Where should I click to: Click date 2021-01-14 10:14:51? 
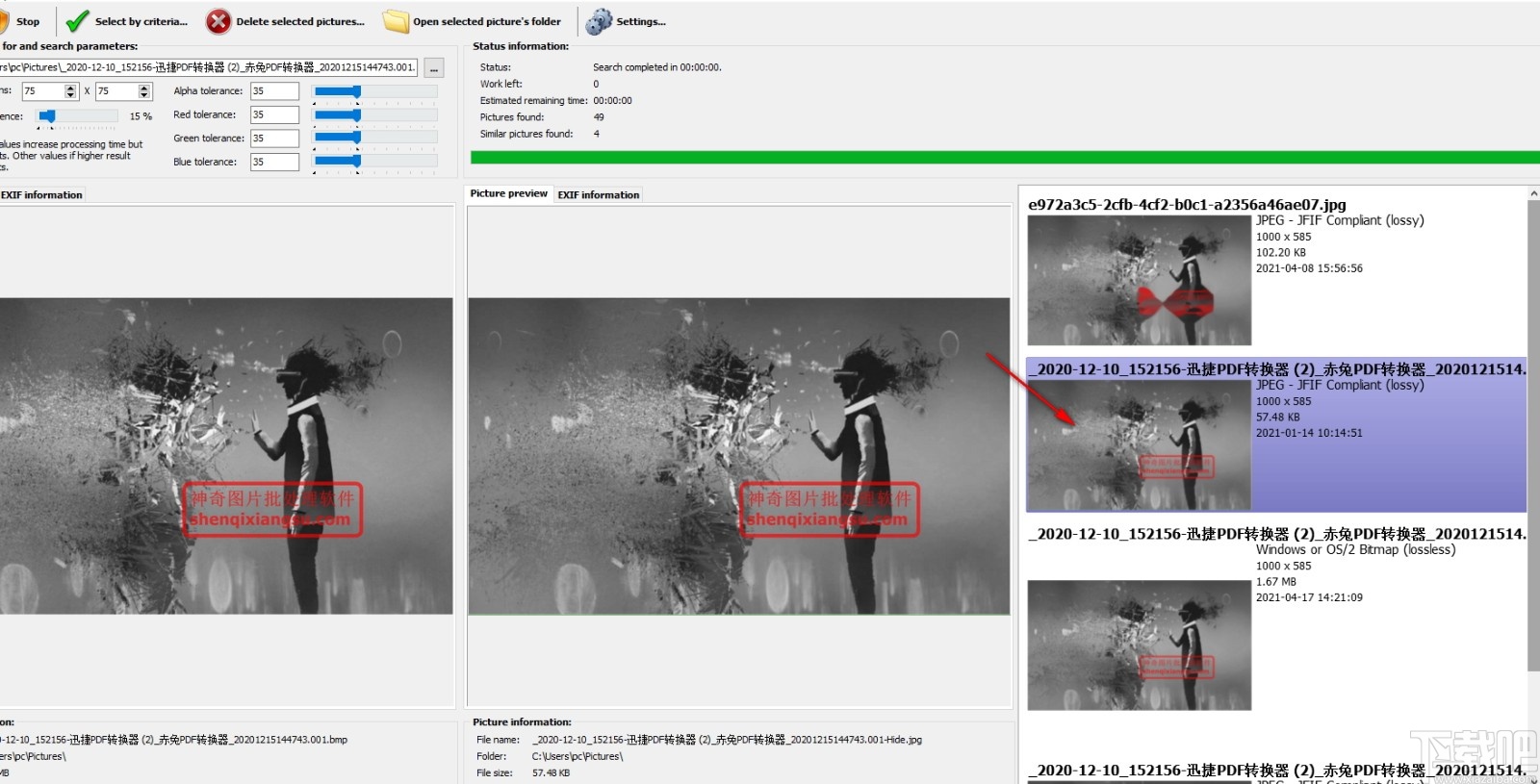[x=1309, y=433]
